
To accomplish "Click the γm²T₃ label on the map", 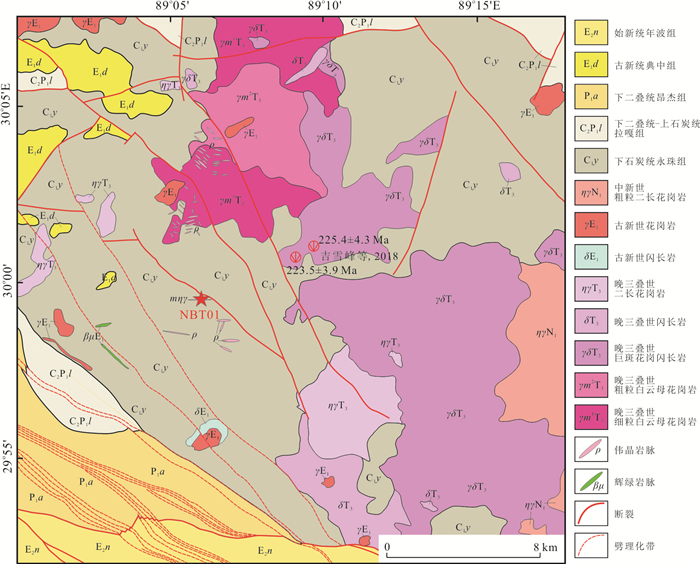I will (249, 96).
